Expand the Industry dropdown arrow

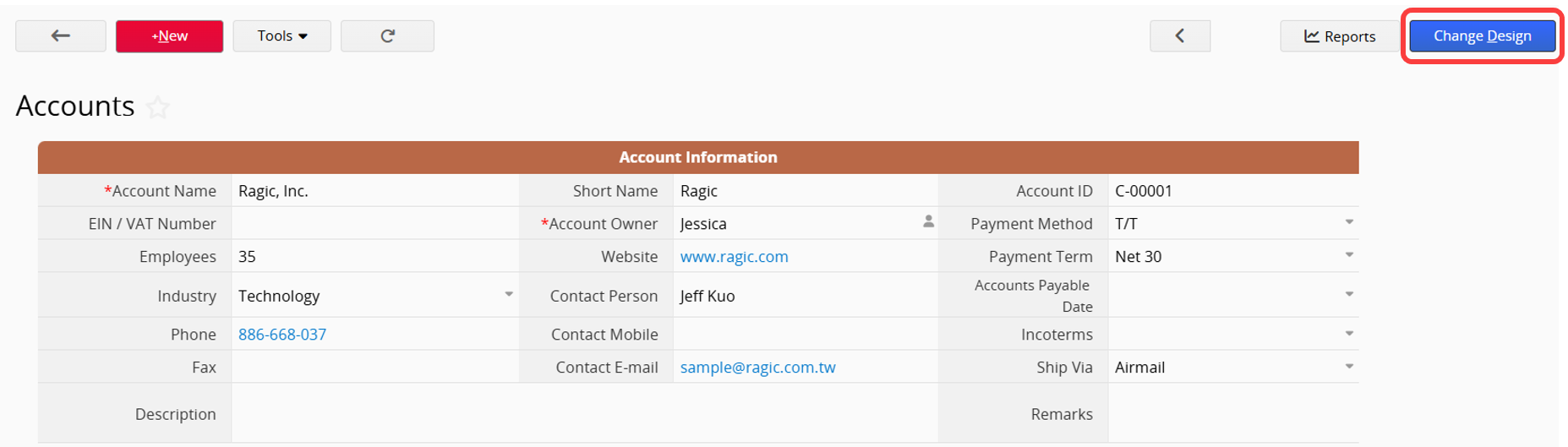509,294
